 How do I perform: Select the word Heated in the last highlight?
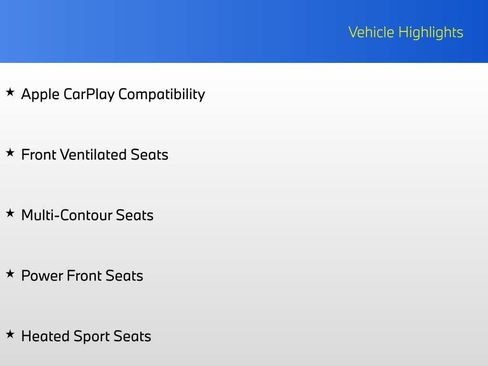45,336
